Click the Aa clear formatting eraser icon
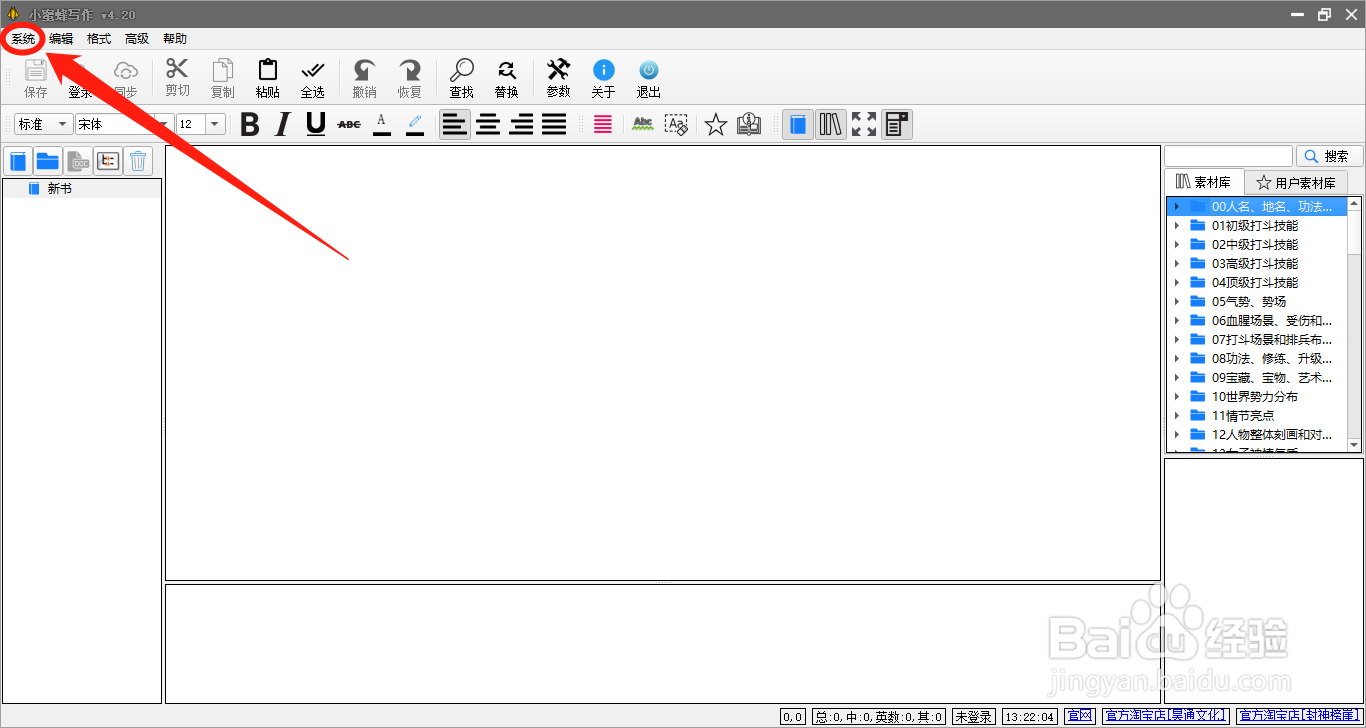 (676, 124)
